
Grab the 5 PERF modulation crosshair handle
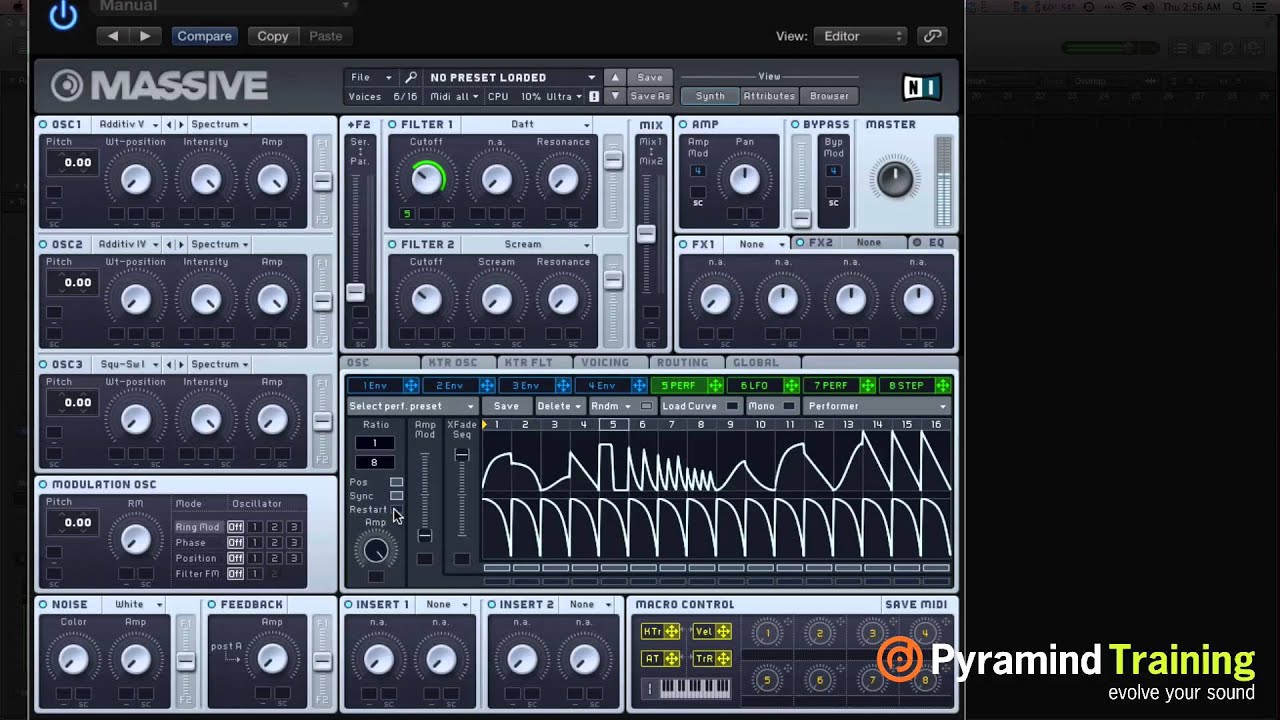click(715, 386)
